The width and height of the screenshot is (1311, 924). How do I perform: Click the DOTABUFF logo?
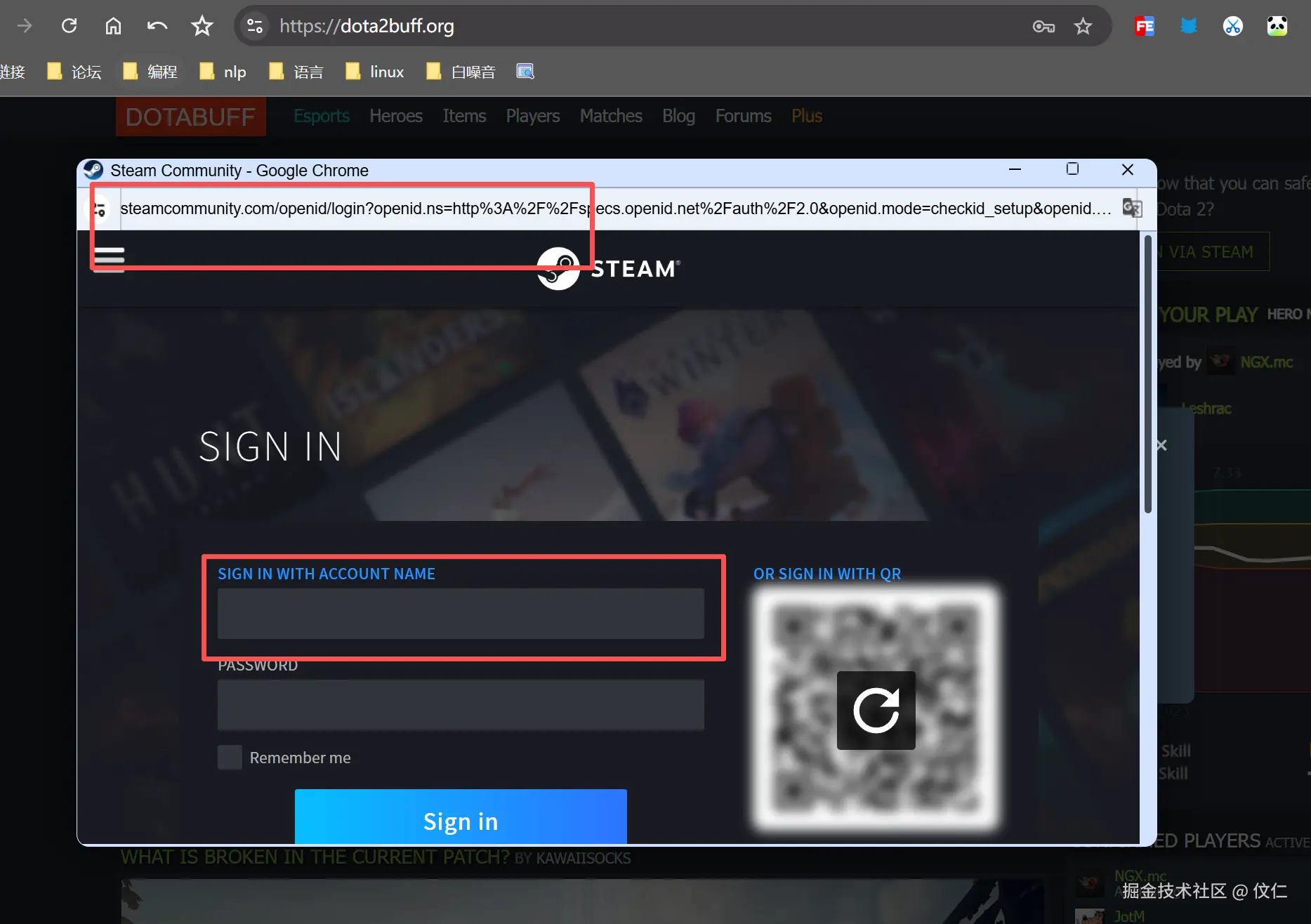(190, 117)
